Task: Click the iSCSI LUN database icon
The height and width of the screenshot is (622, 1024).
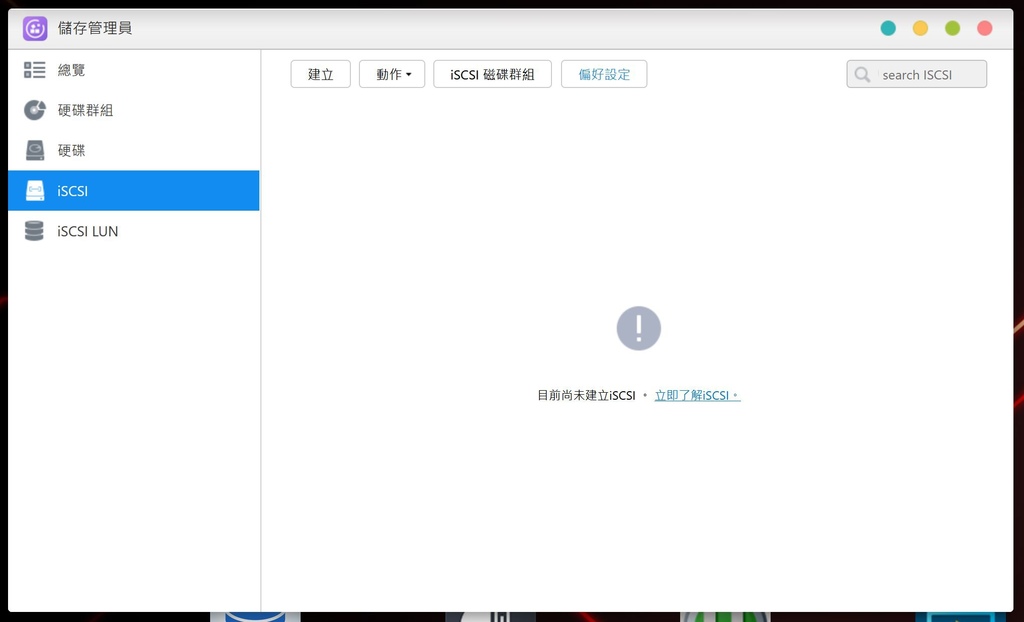Action: [34, 231]
